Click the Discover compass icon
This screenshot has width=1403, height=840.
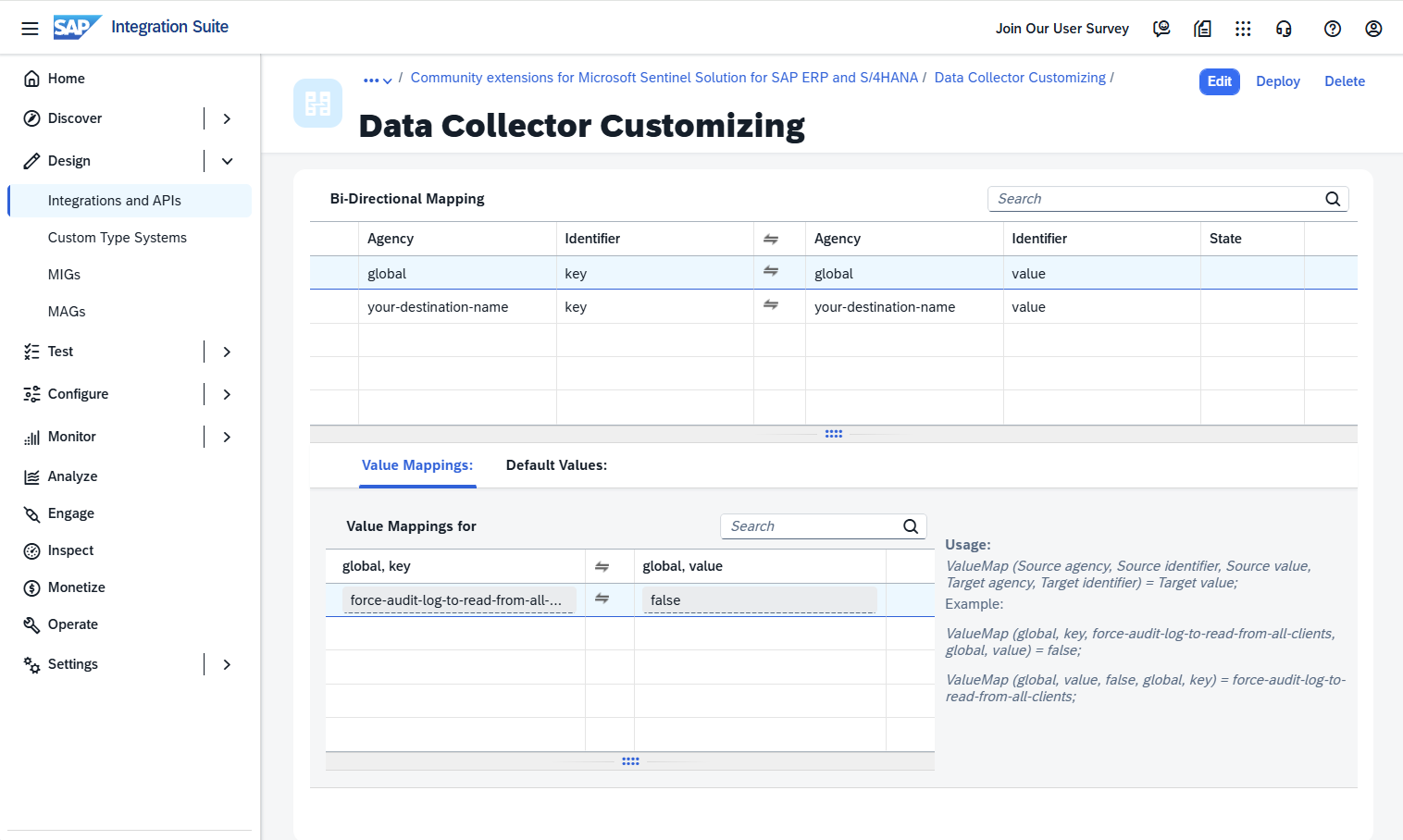[x=31, y=118]
